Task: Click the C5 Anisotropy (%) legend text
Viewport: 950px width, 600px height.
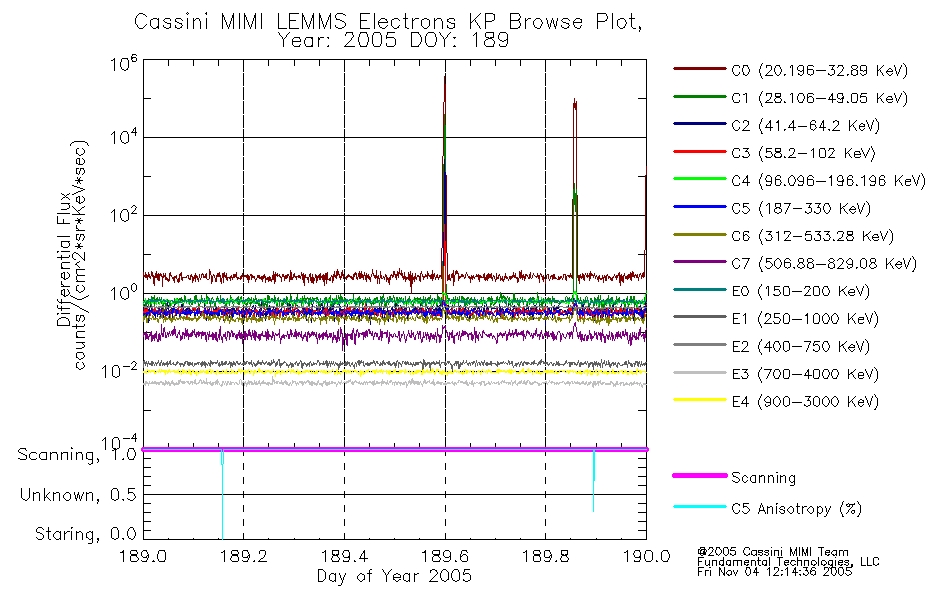Action: pyautogui.click(x=797, y=508)
